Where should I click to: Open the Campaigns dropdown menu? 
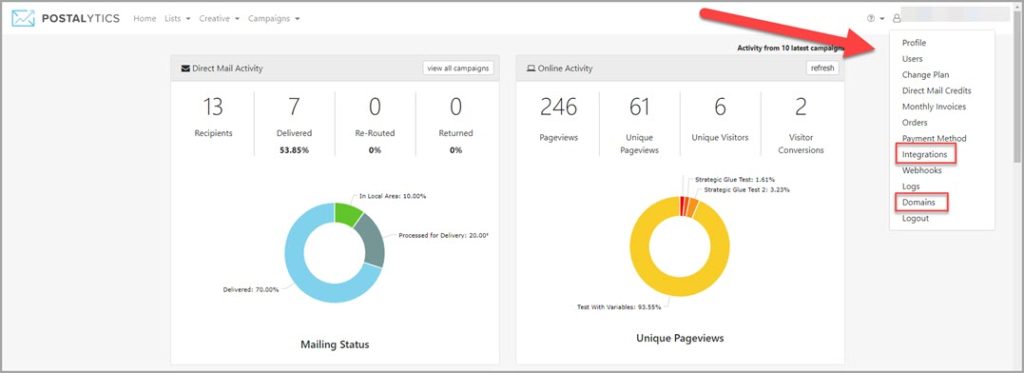[x=274, y=18]
